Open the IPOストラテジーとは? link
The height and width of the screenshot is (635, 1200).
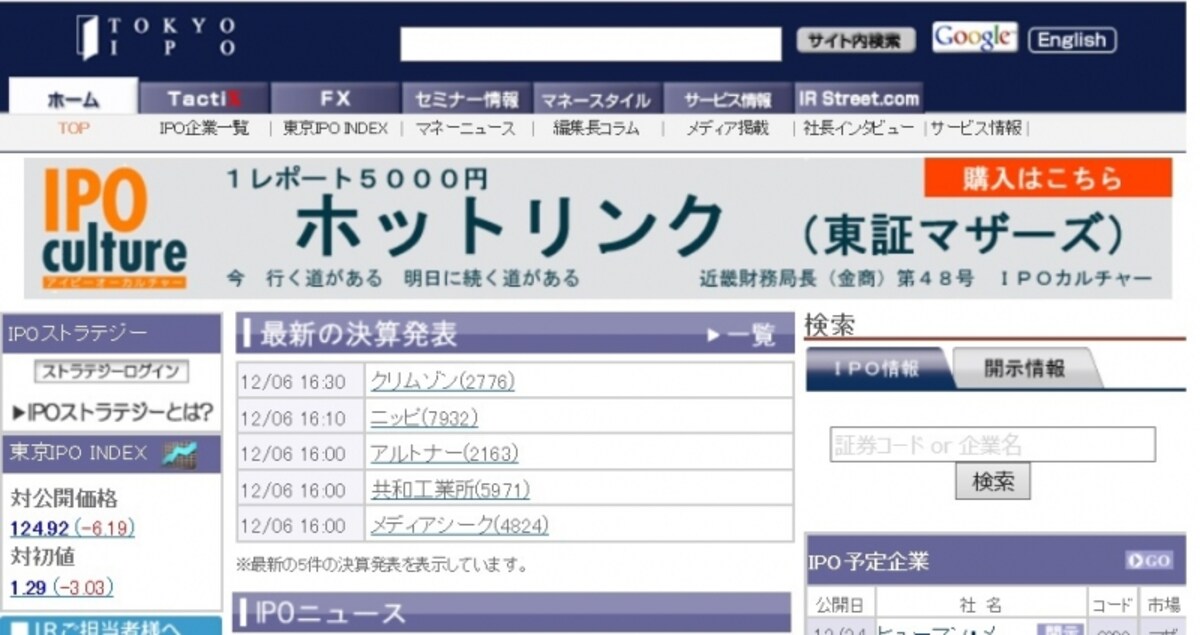click(x=113, y=412)
